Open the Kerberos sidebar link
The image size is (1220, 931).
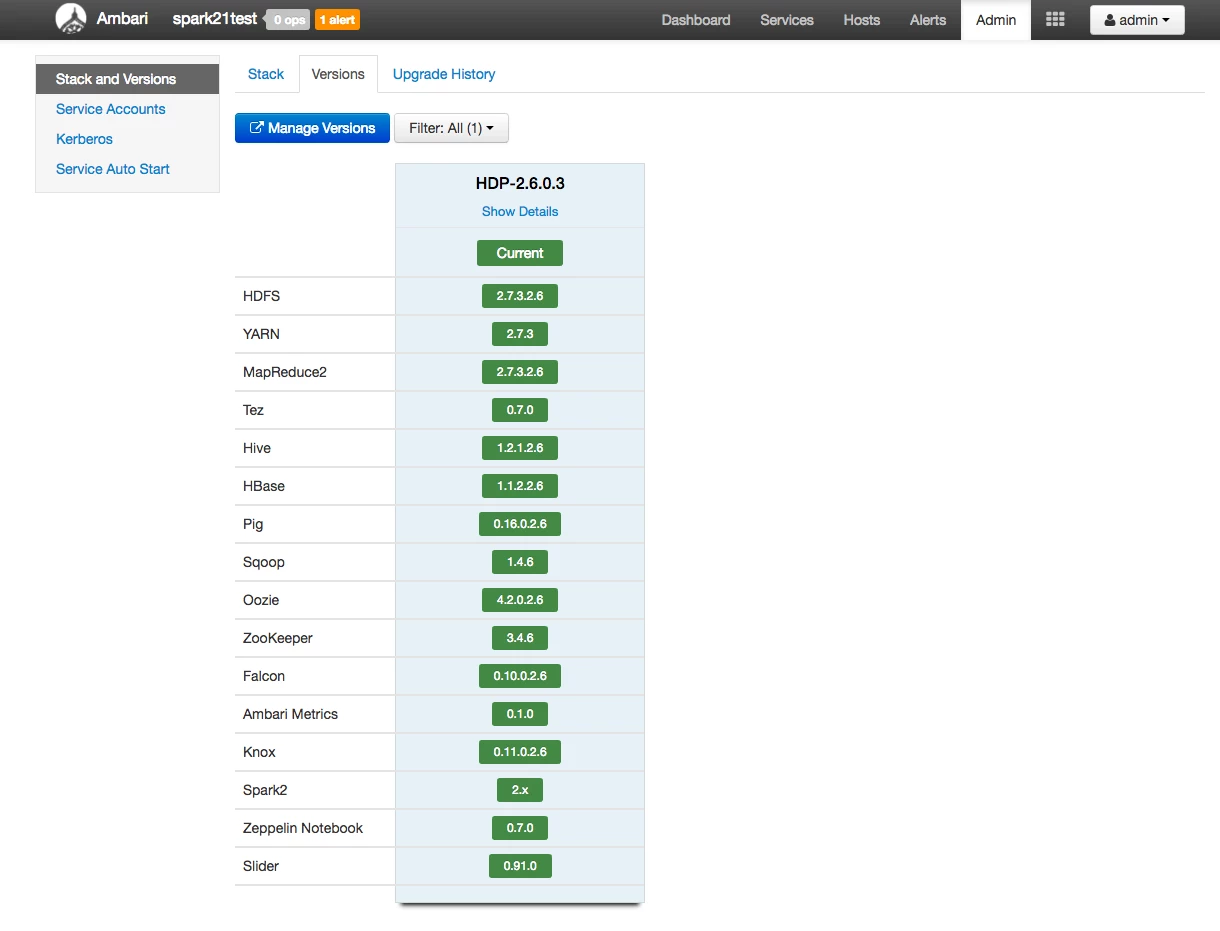pyautogui.click(x=84, y=139)
